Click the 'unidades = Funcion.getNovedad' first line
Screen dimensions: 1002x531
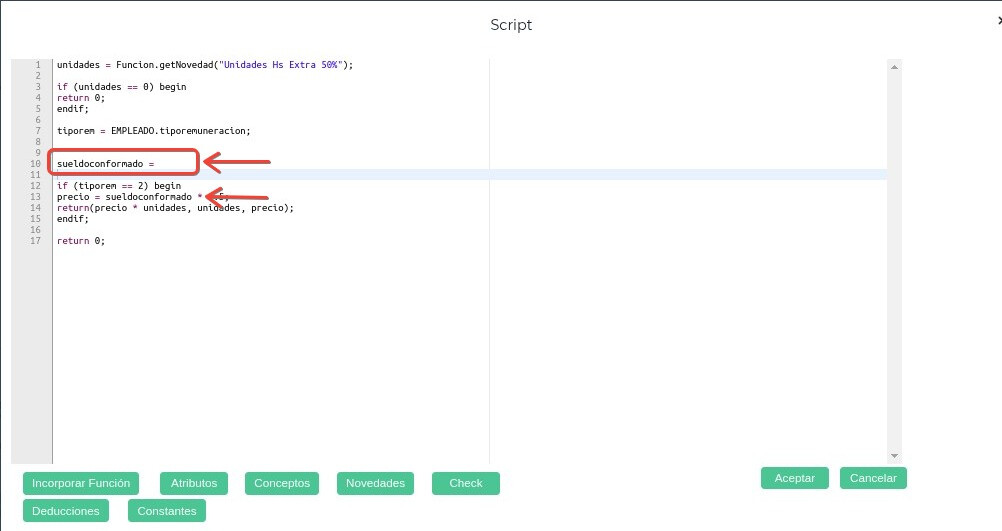coord(205,65)
